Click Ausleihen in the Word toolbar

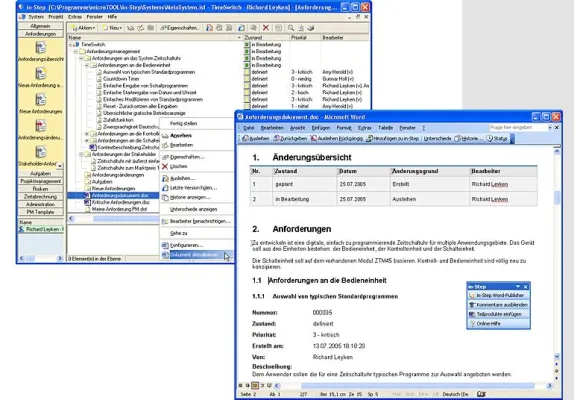(x=256, y=138)
